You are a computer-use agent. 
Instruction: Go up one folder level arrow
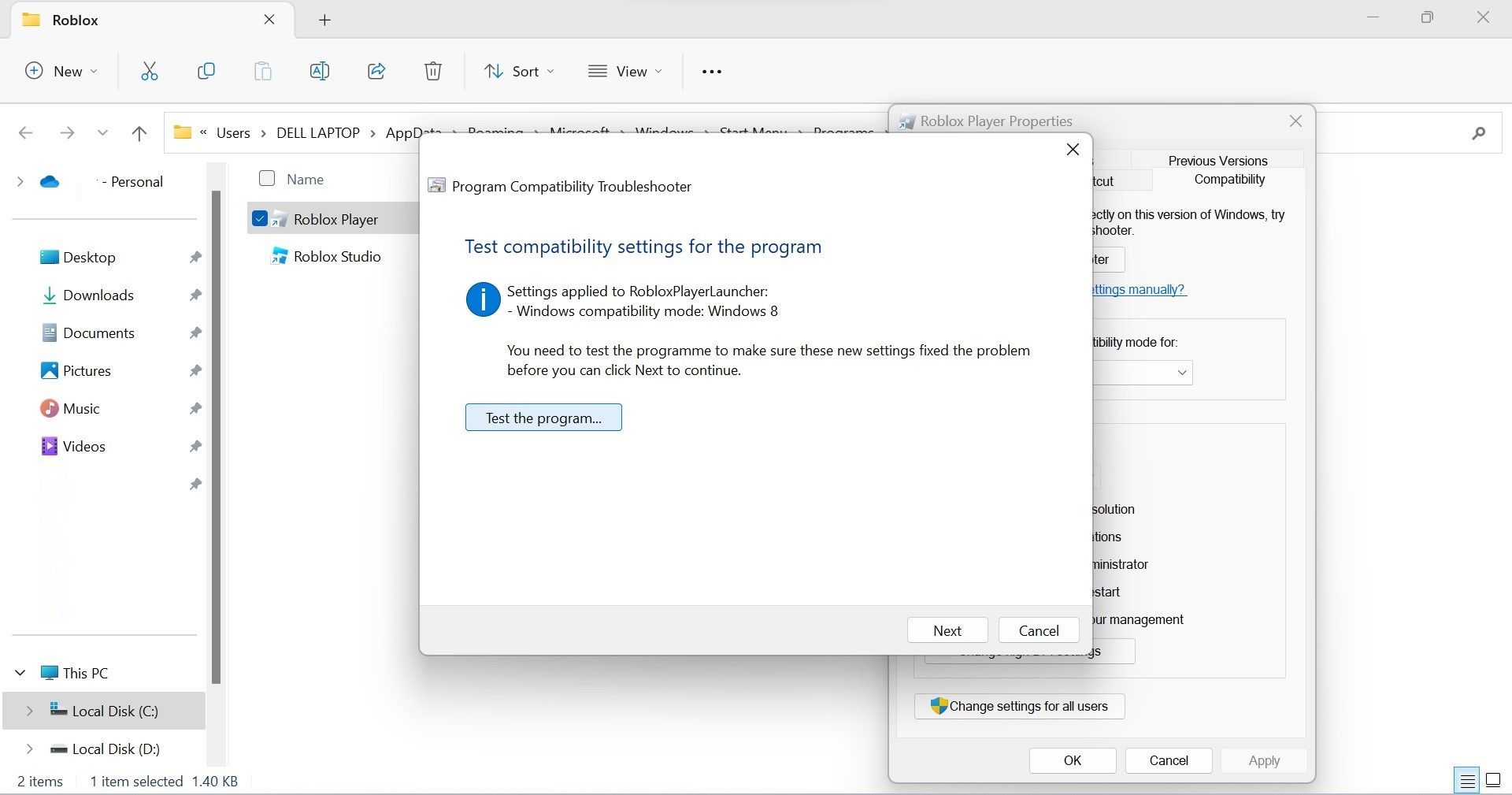139,133
